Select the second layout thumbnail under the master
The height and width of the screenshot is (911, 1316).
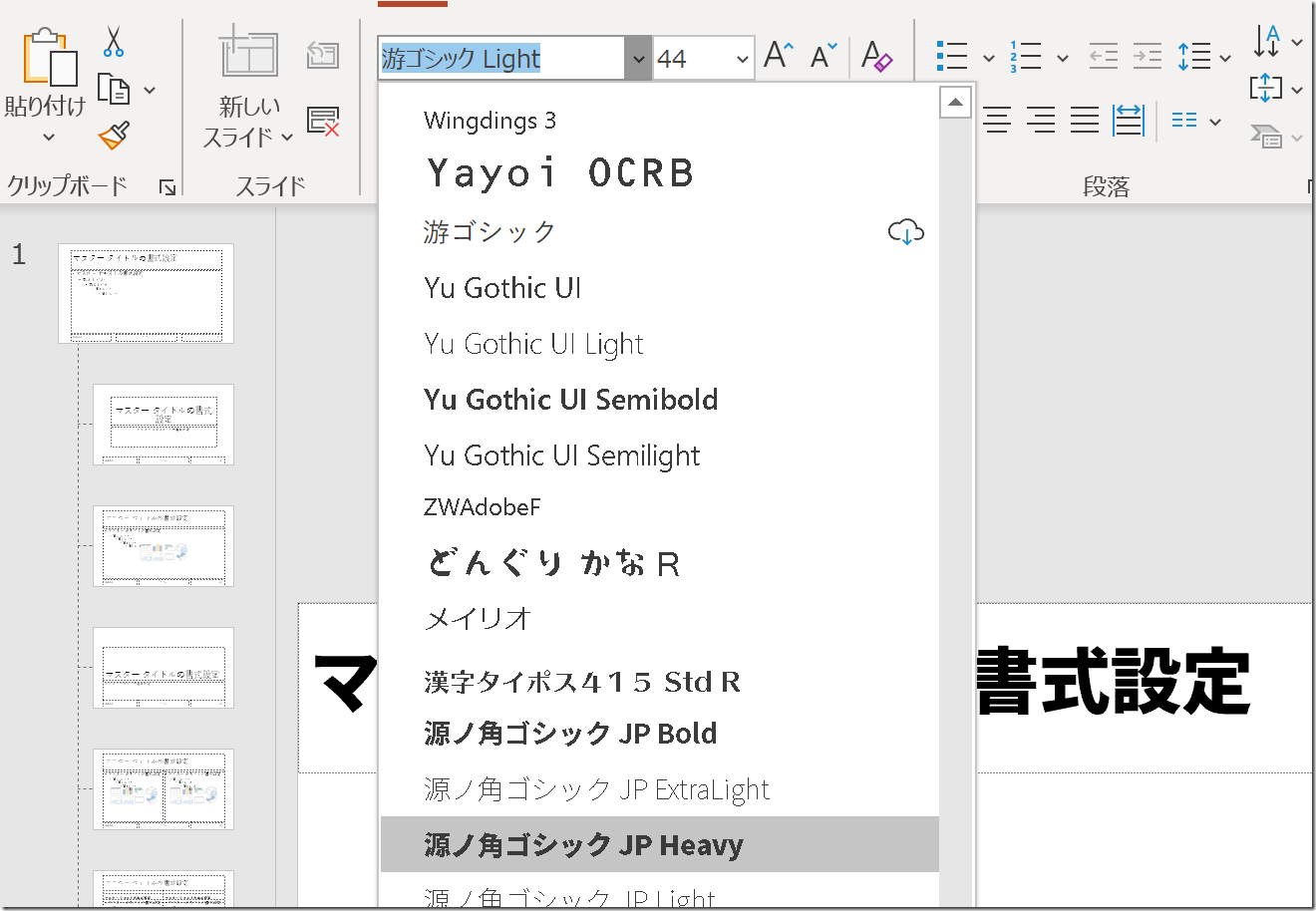point(164,546)
